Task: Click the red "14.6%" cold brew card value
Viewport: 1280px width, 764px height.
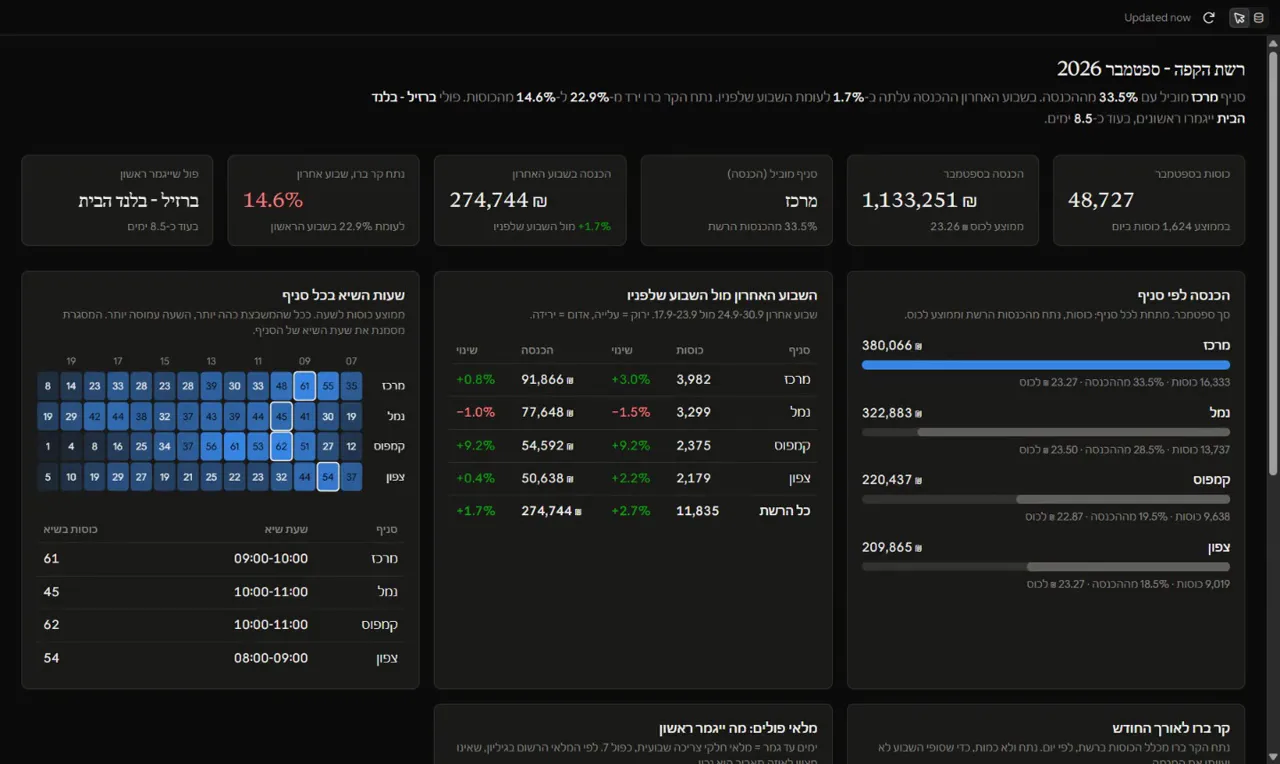Action: pyautogui.click(x=273, y=200)
